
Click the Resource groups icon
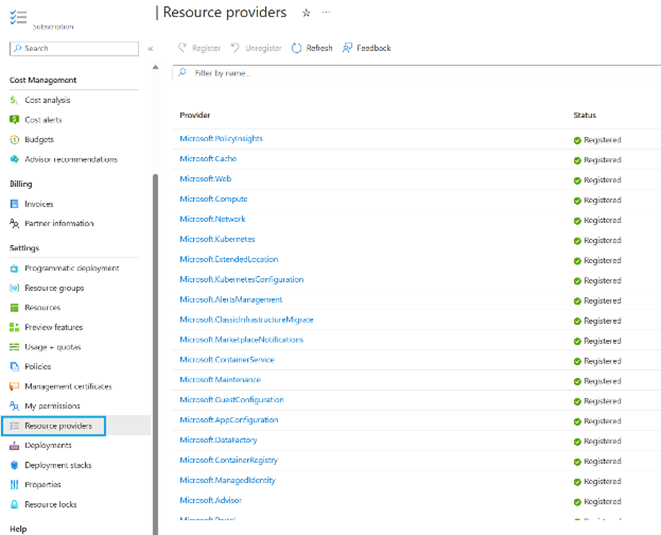click(14, 288)
